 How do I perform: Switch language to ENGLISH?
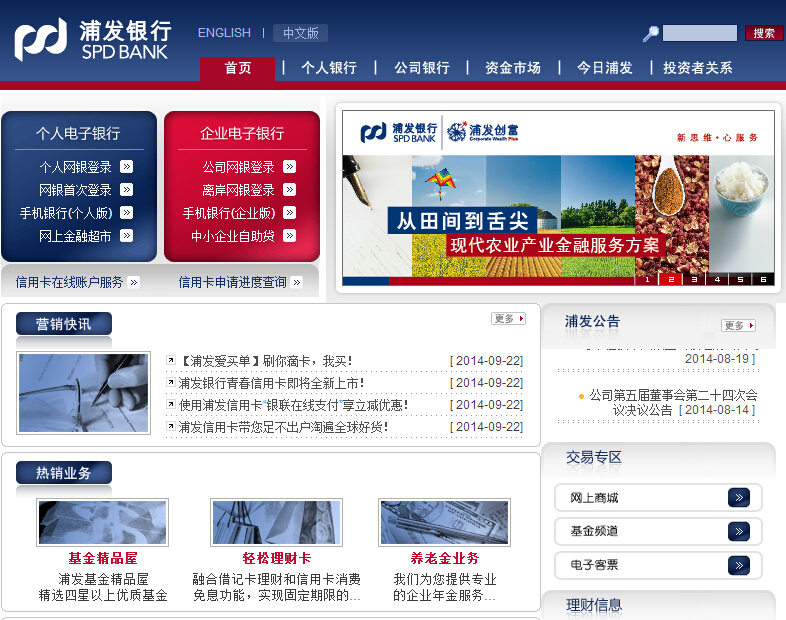click(224, 33)
